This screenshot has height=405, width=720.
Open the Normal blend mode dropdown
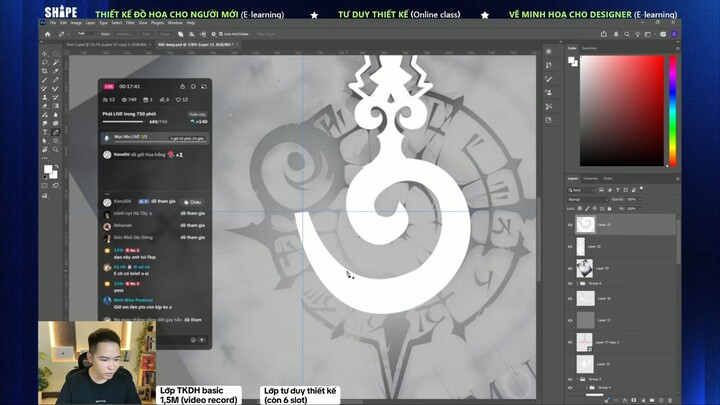(588, 199)
